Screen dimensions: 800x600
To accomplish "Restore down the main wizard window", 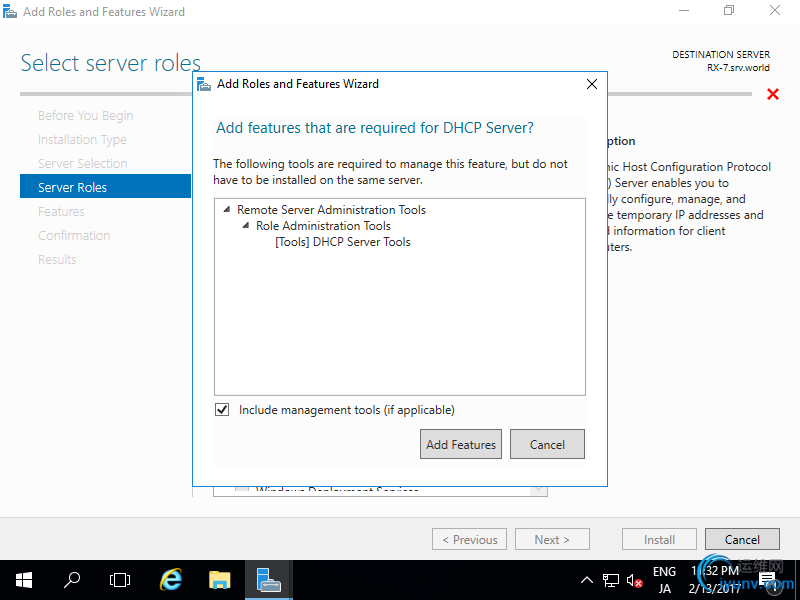I will click(x=729, y=11).
